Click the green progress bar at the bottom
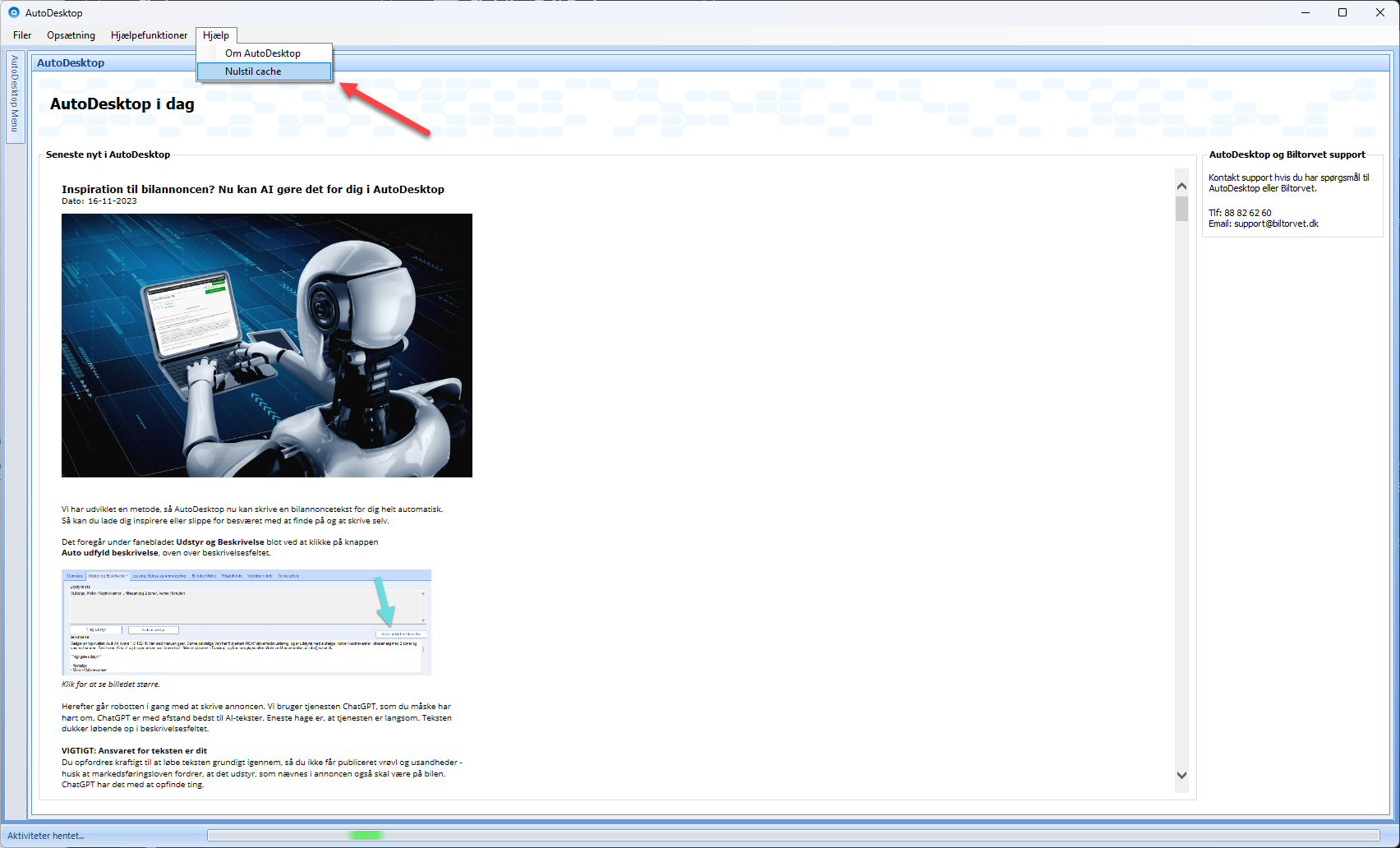This screenshot has width=1400, height=848. tap(367, 835)
